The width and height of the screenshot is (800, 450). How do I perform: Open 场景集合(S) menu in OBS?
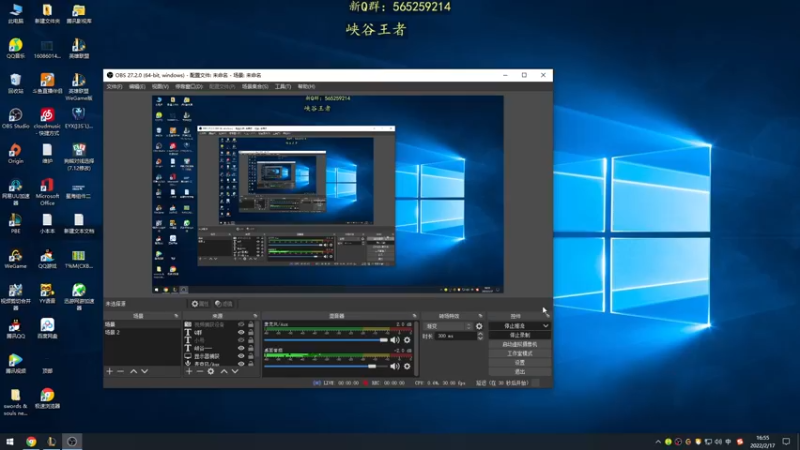click(255, 87)
